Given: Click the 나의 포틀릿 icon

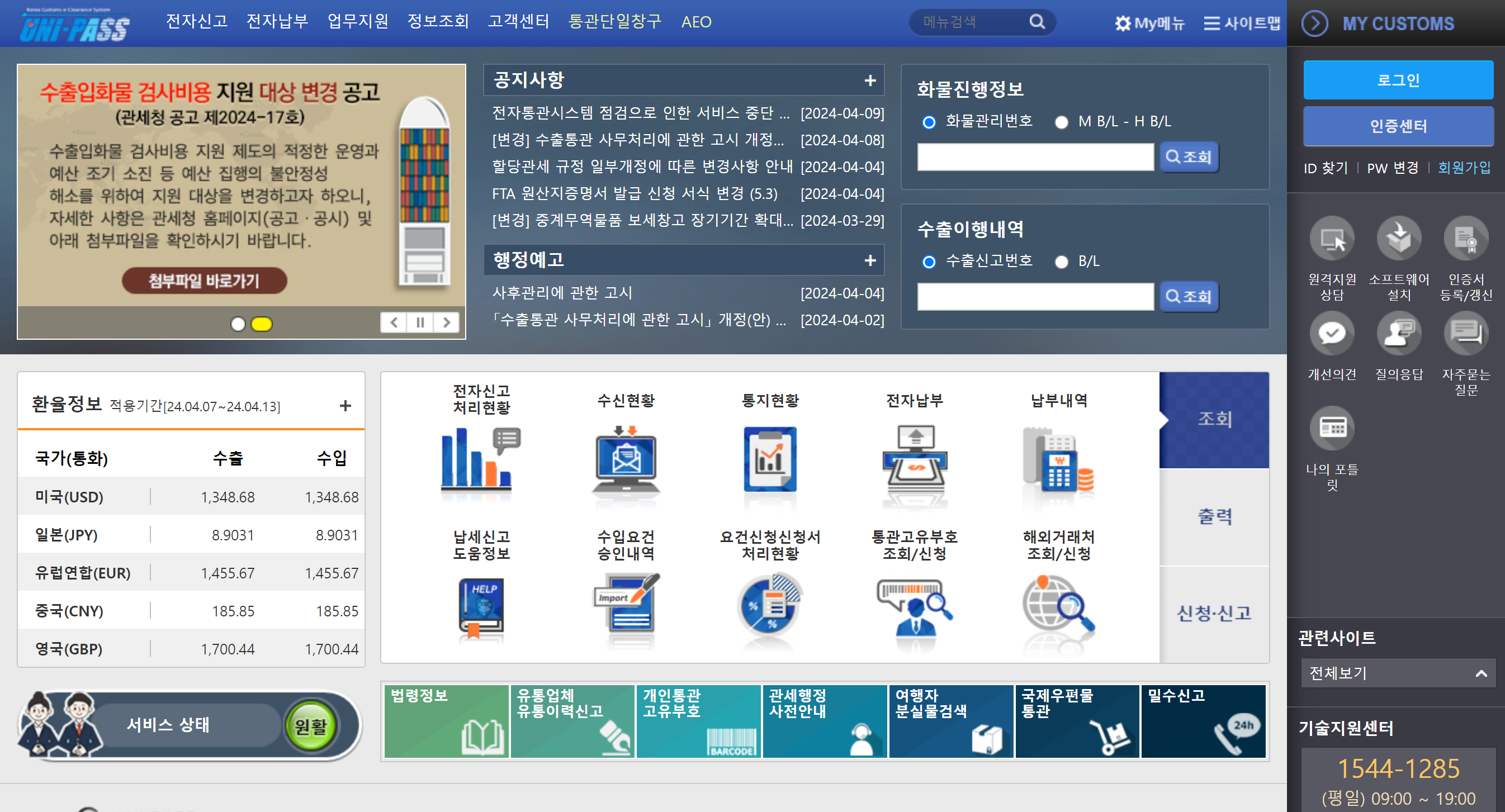Looking at the screenshot, I should [1332, 428].
